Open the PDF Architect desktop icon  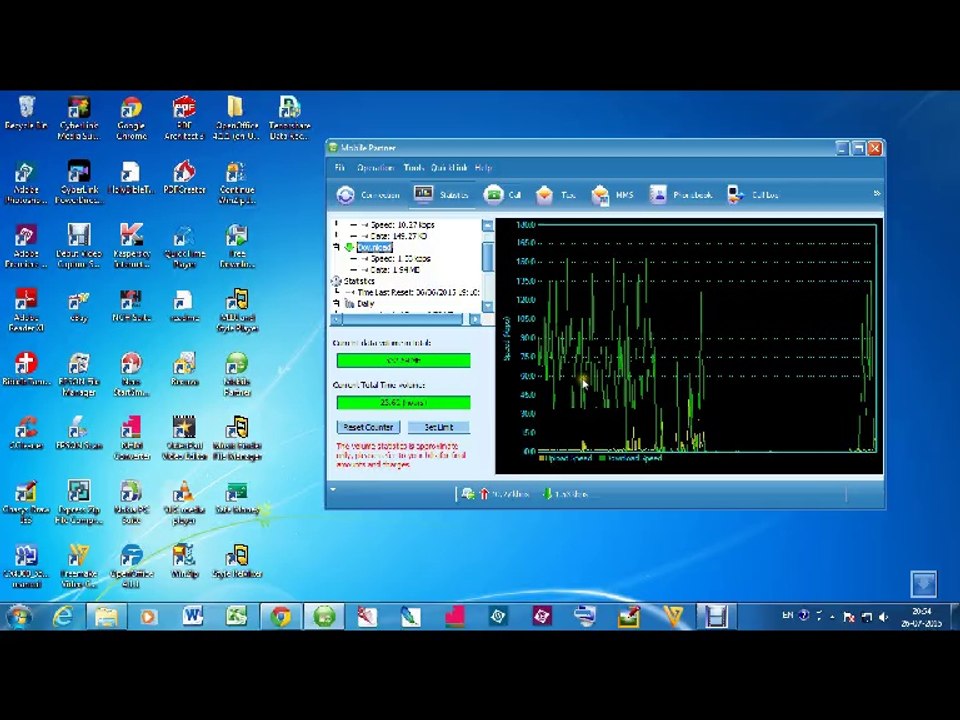pyautogui.click(x=184, y=118)
